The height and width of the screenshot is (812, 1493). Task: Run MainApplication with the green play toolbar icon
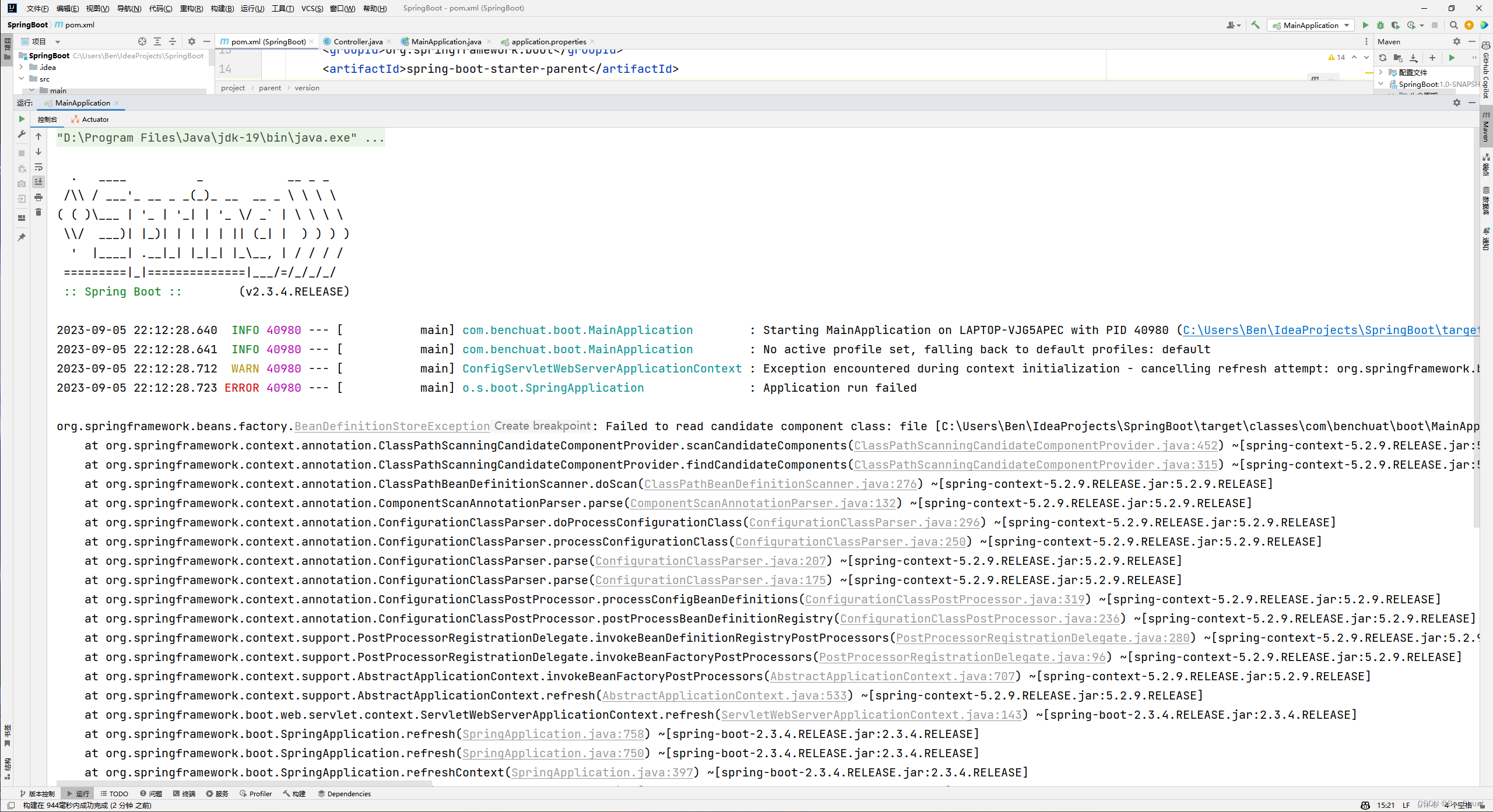(1365, 25)
